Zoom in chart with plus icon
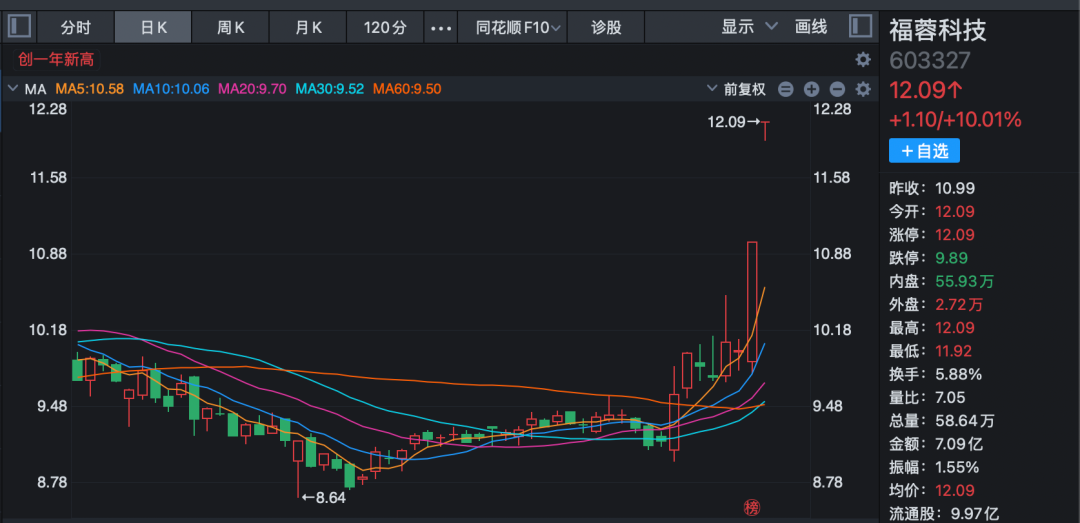 pyautogui.click(x=811, y=89)
